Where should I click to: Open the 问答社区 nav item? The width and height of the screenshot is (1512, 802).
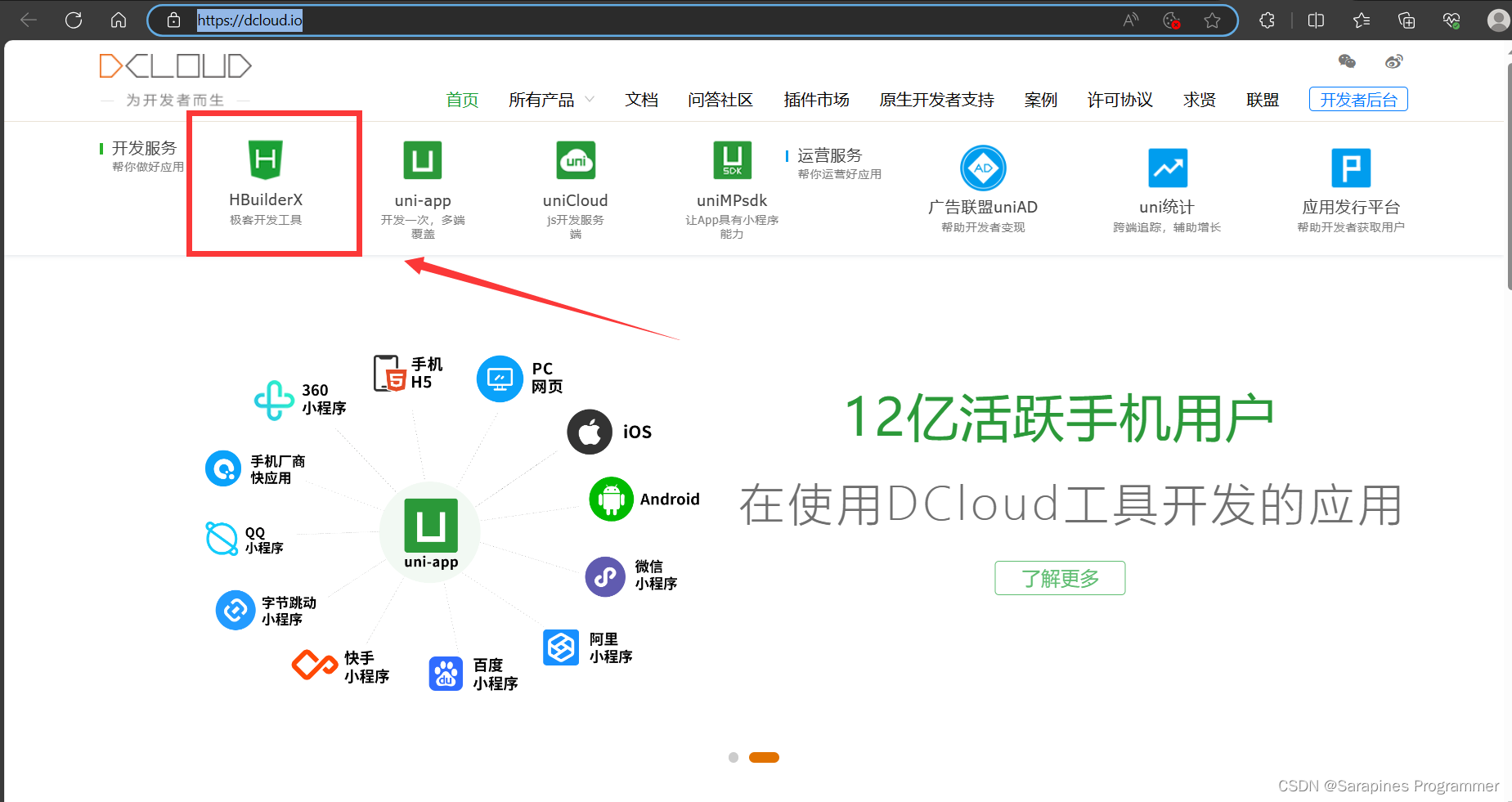(x=720, y=100)
